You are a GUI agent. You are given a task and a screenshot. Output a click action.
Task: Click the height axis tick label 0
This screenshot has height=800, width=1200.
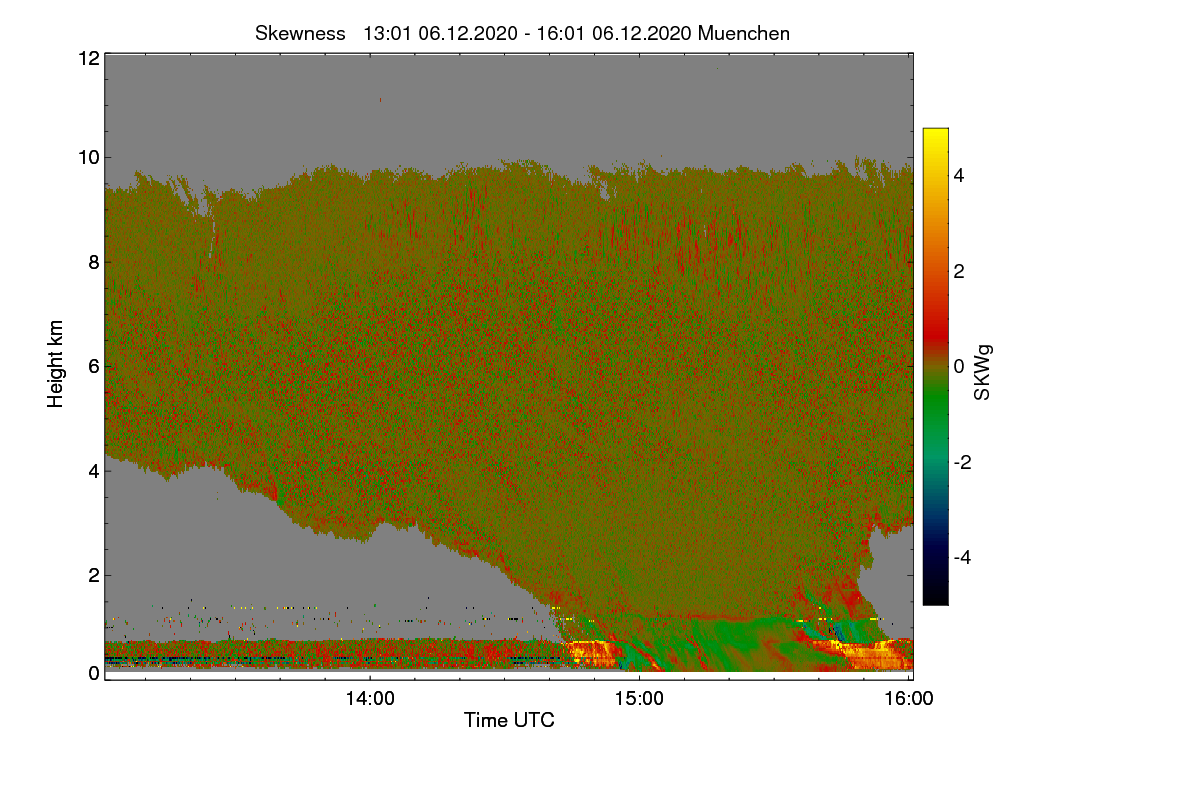point(94,673)
